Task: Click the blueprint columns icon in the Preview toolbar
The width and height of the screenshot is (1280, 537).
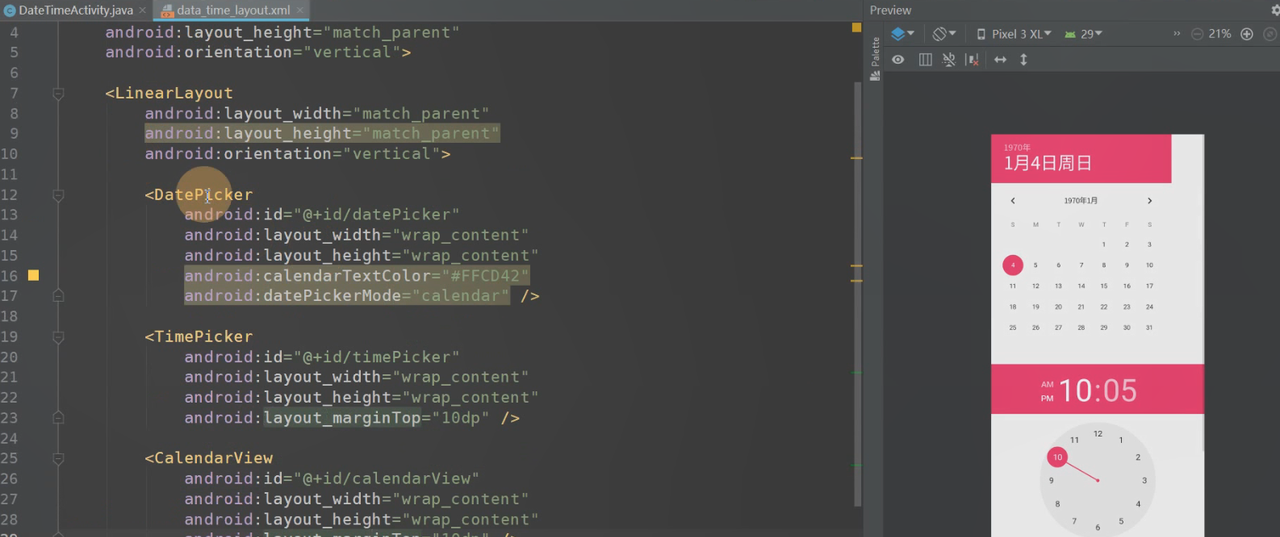Action: click(x=925, y=60)
